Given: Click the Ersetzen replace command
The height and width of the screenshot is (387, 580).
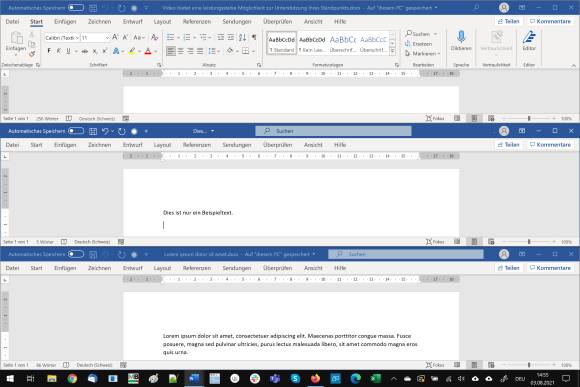Looking at the screenshot, I should tap(418, 44).
